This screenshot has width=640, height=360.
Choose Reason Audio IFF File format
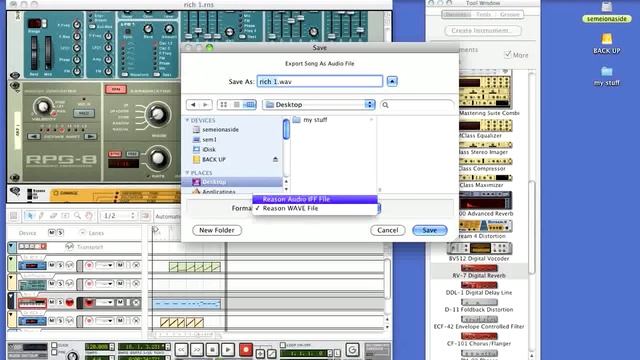pos(315,199)
